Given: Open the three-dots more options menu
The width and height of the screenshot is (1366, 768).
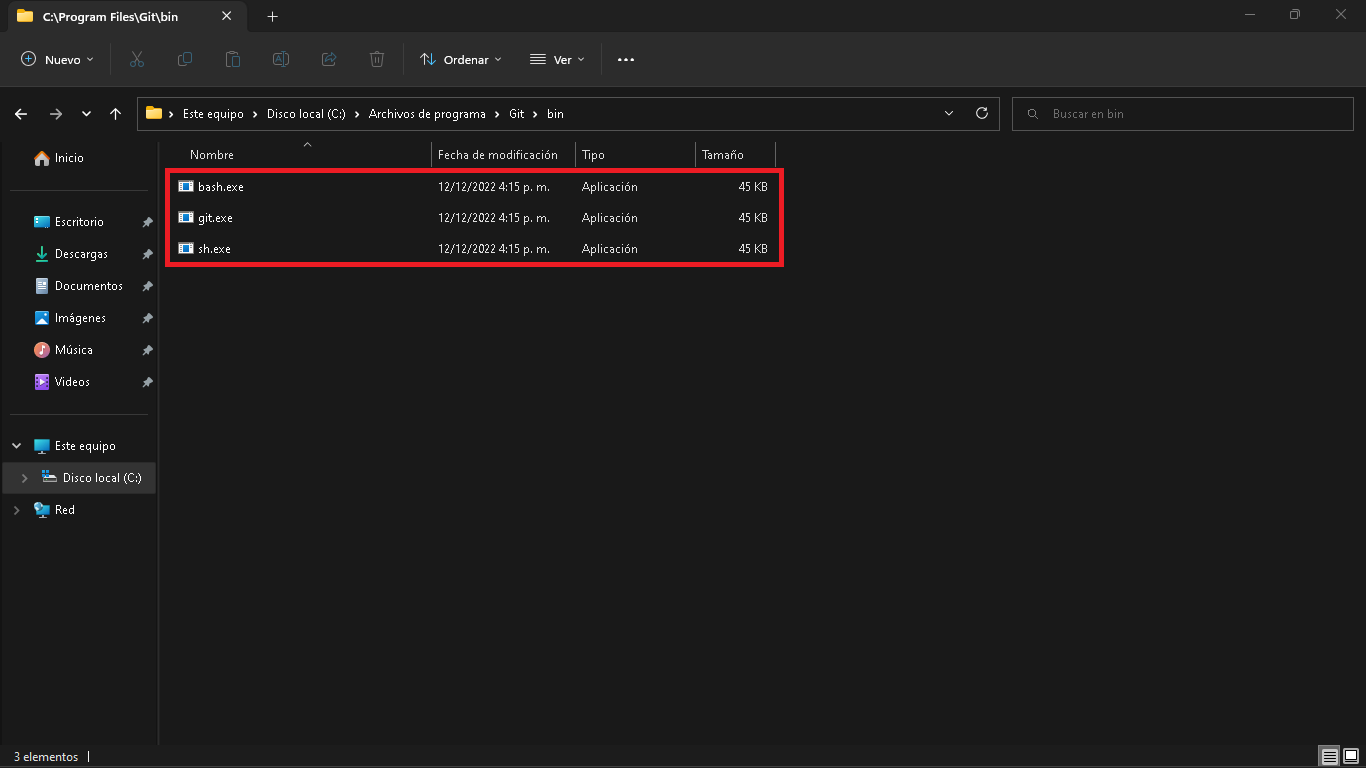Looking at the screenshot, I should [626, 60].
